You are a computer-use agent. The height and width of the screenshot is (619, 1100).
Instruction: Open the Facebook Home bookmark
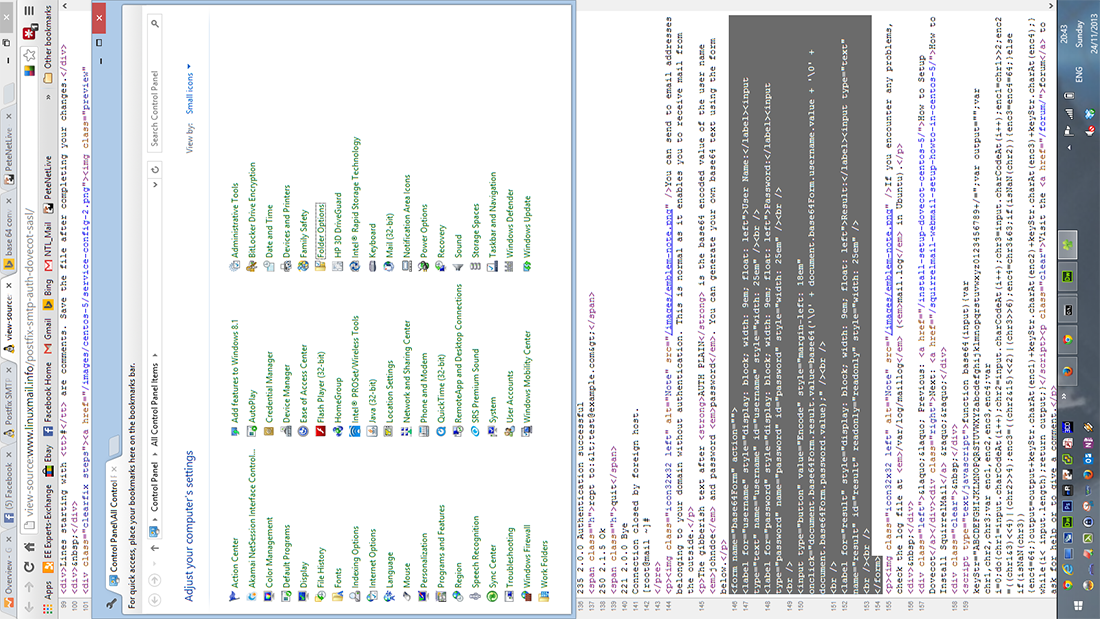coord(48,397)
